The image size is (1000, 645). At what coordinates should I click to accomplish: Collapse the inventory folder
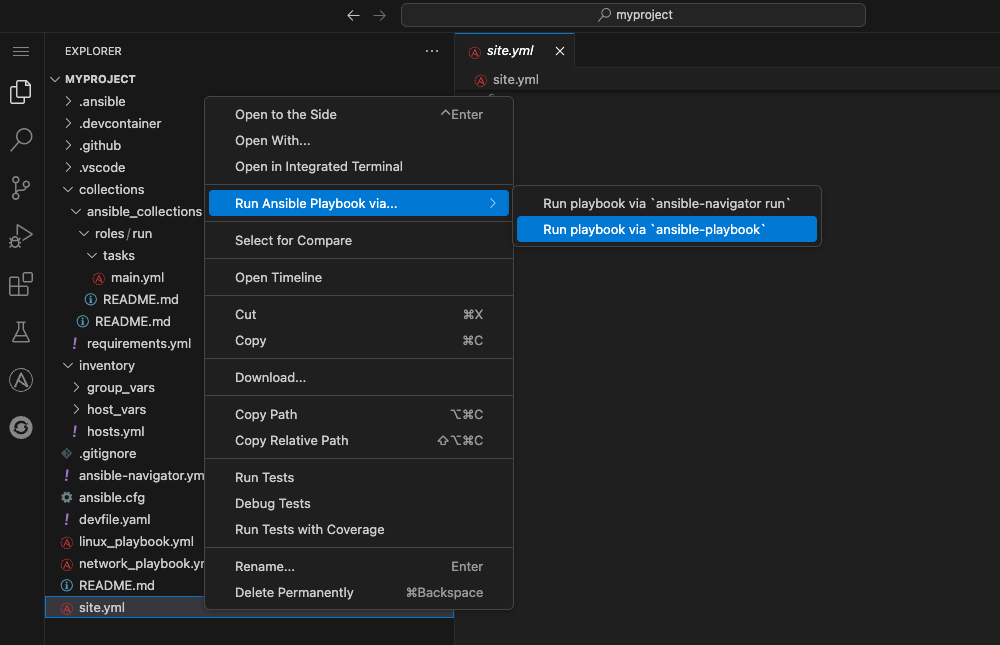[106, 366]
